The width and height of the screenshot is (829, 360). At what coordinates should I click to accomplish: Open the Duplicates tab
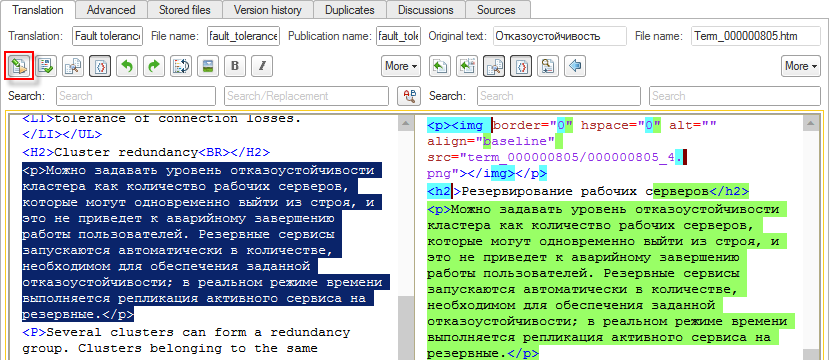pos(349,10)
